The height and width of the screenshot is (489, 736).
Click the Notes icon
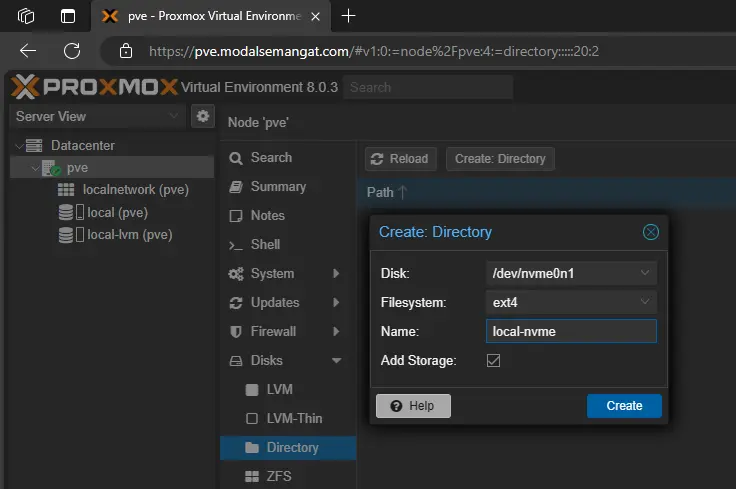click(x=236, y=216)
